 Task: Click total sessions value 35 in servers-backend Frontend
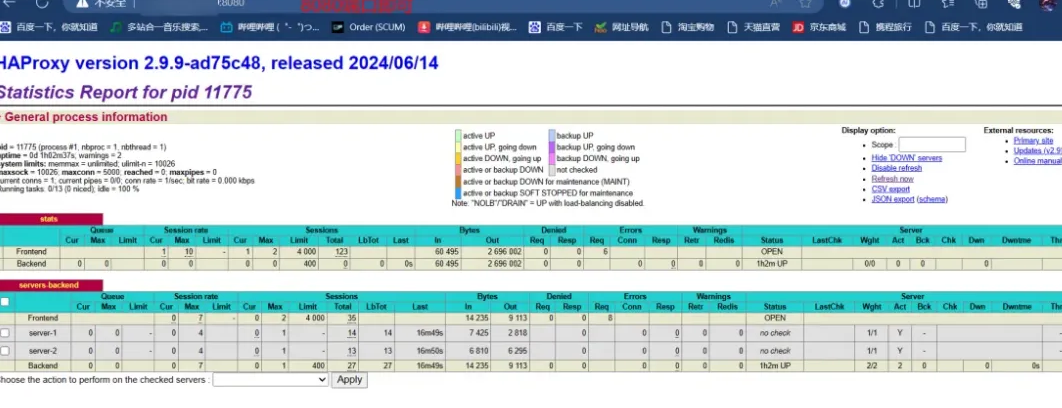(352, 317)
